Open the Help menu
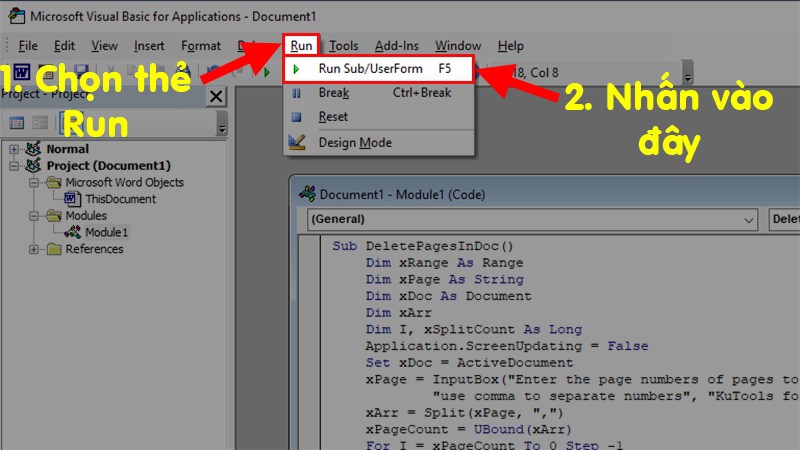 click(511, 45)
